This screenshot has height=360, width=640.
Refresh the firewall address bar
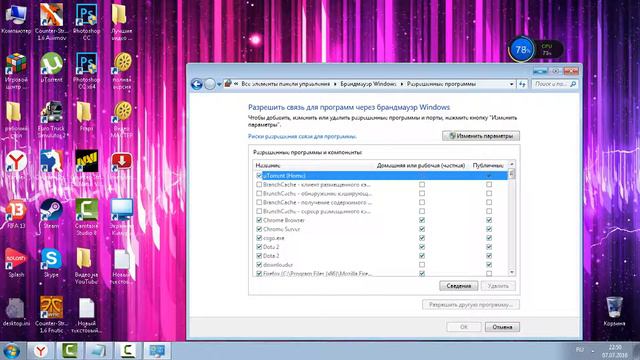click(x=522, y=84)
